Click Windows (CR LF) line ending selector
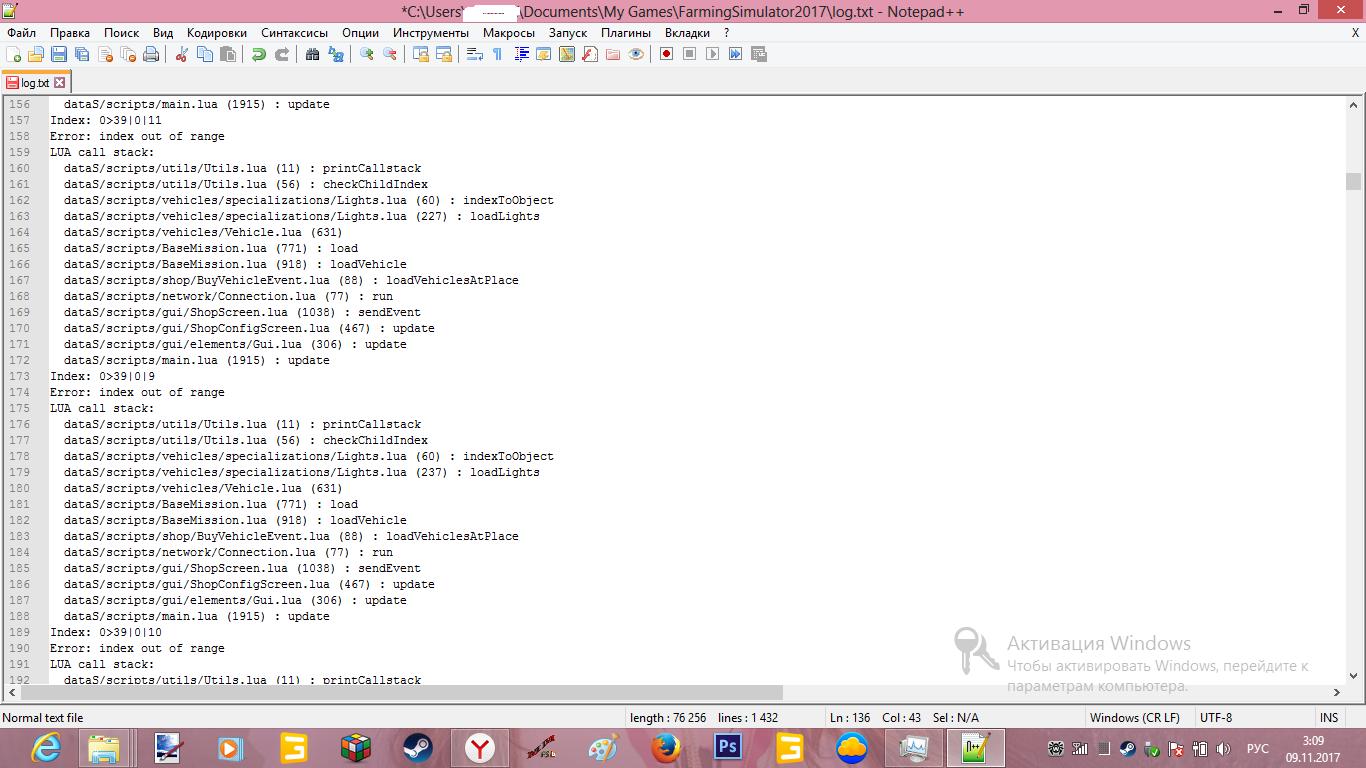Screen dimensions: 1366x768 click(x=1134, y=717)
